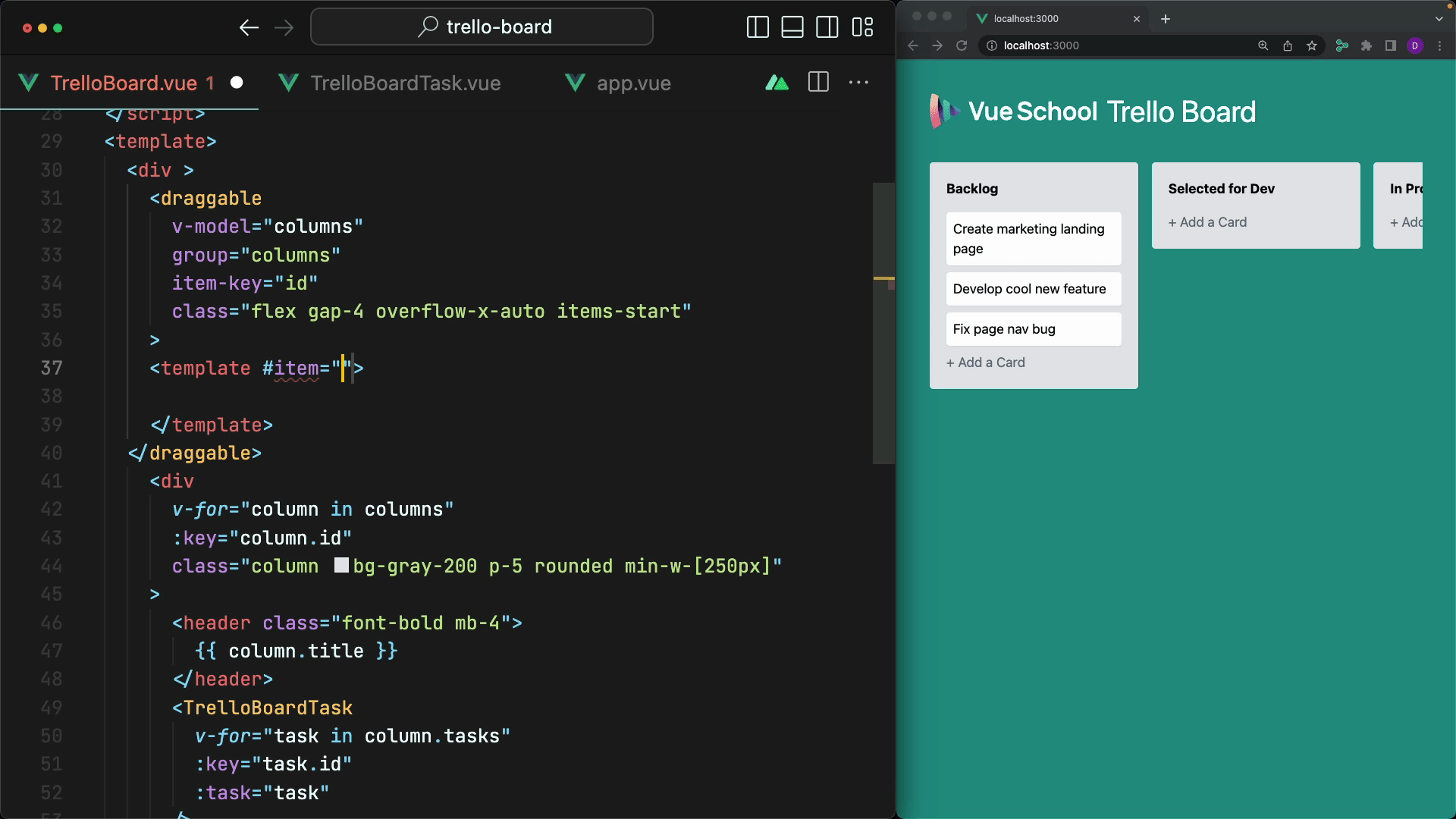Open Chrome three-dot menu
Screen dimensions: 1456x819
[x=1439, y=45]
